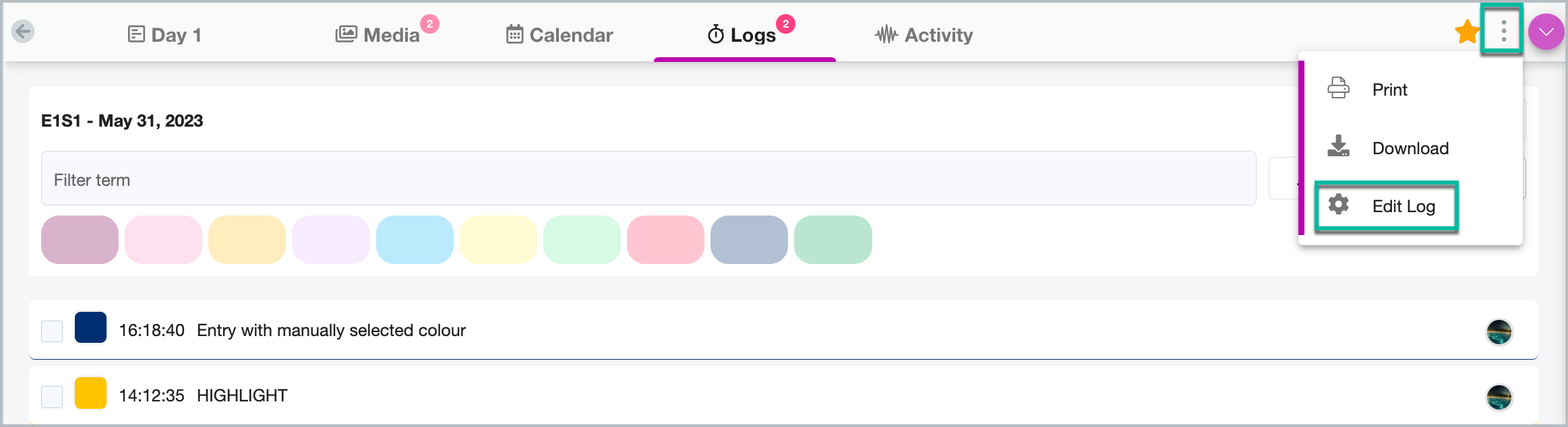
Task: Select the light blue filter colour swatch
Action: [x=415, y=240]
